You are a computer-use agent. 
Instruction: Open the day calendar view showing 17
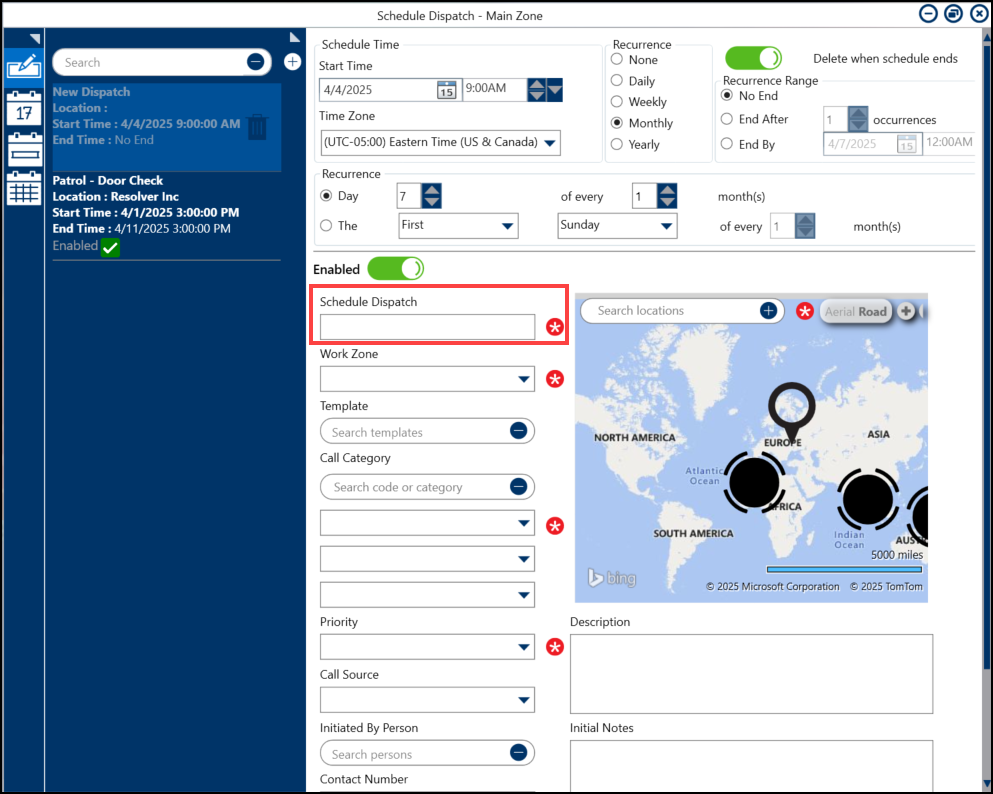(x=22, y=109)
